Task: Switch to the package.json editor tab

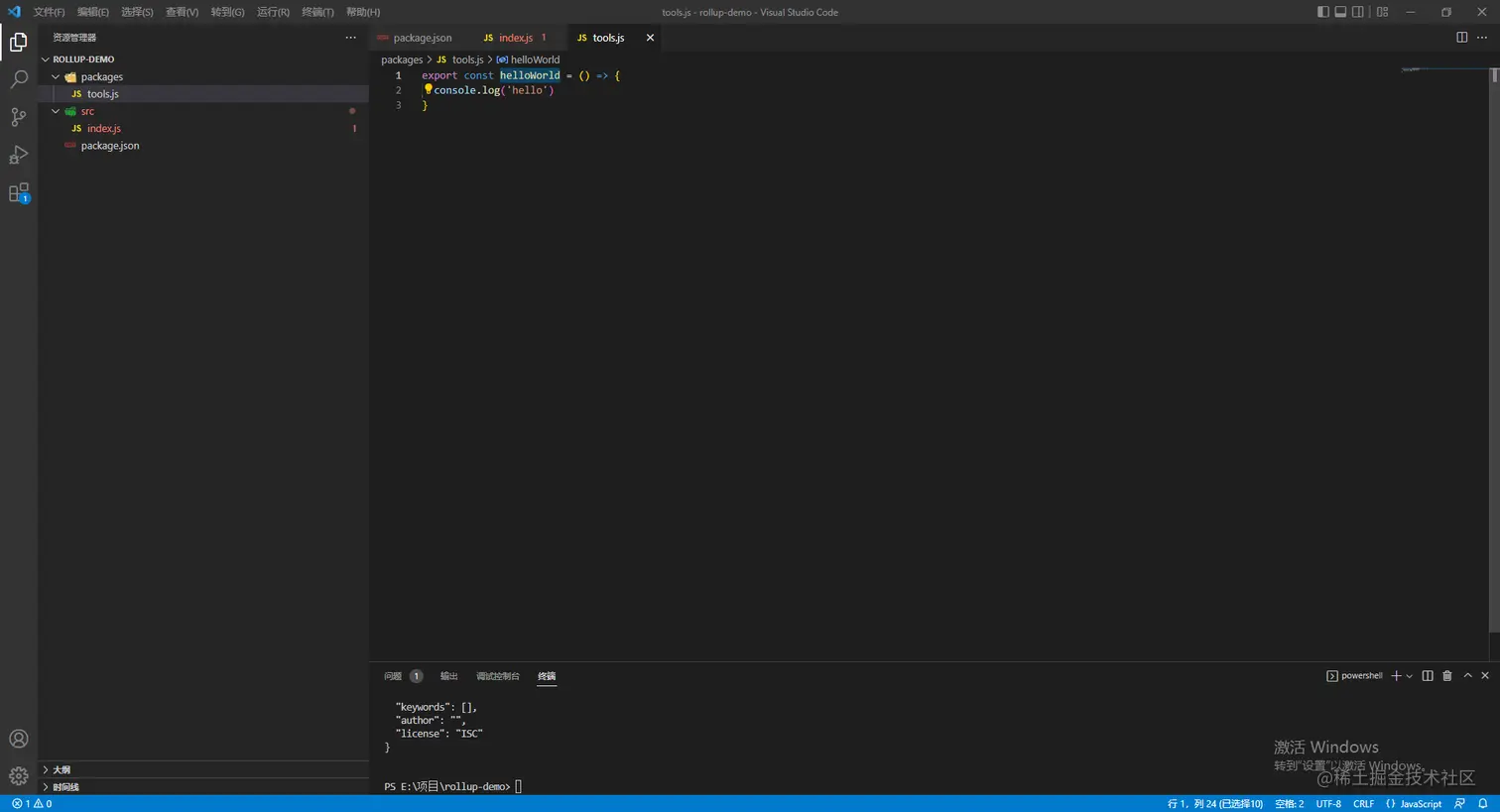Action: pos(421,38)
